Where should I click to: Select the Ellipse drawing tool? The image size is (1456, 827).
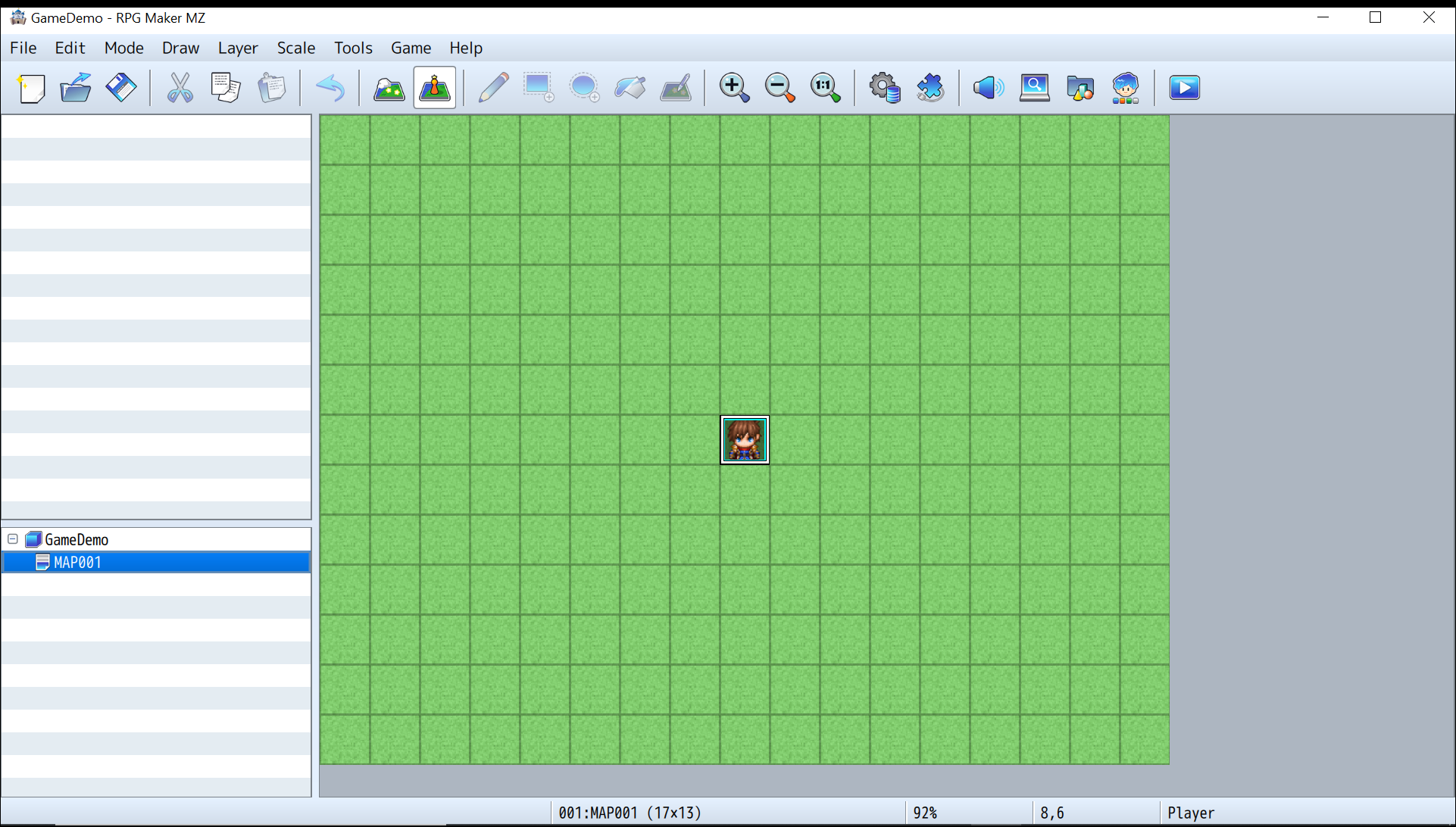click(x=584, y=88)
